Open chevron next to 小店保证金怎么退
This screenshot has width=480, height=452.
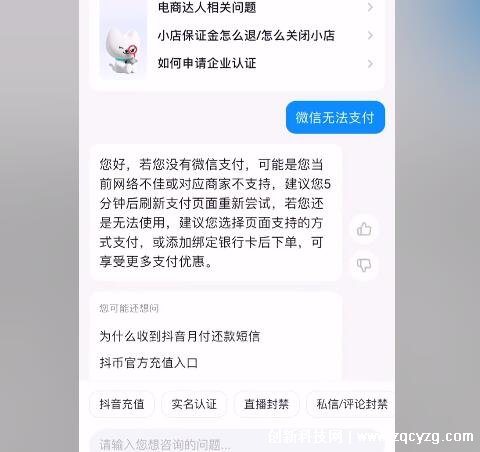click(370, 35)
